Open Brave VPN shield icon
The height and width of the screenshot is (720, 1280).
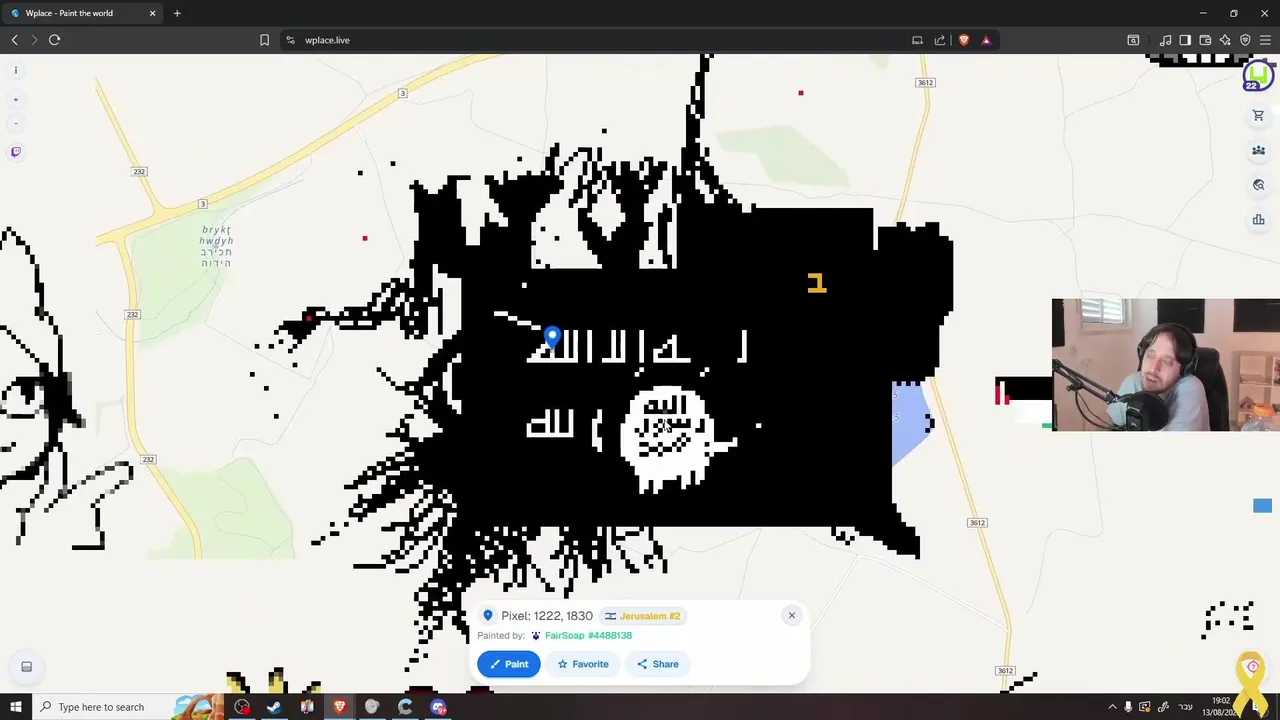[x=1245, y=40]
